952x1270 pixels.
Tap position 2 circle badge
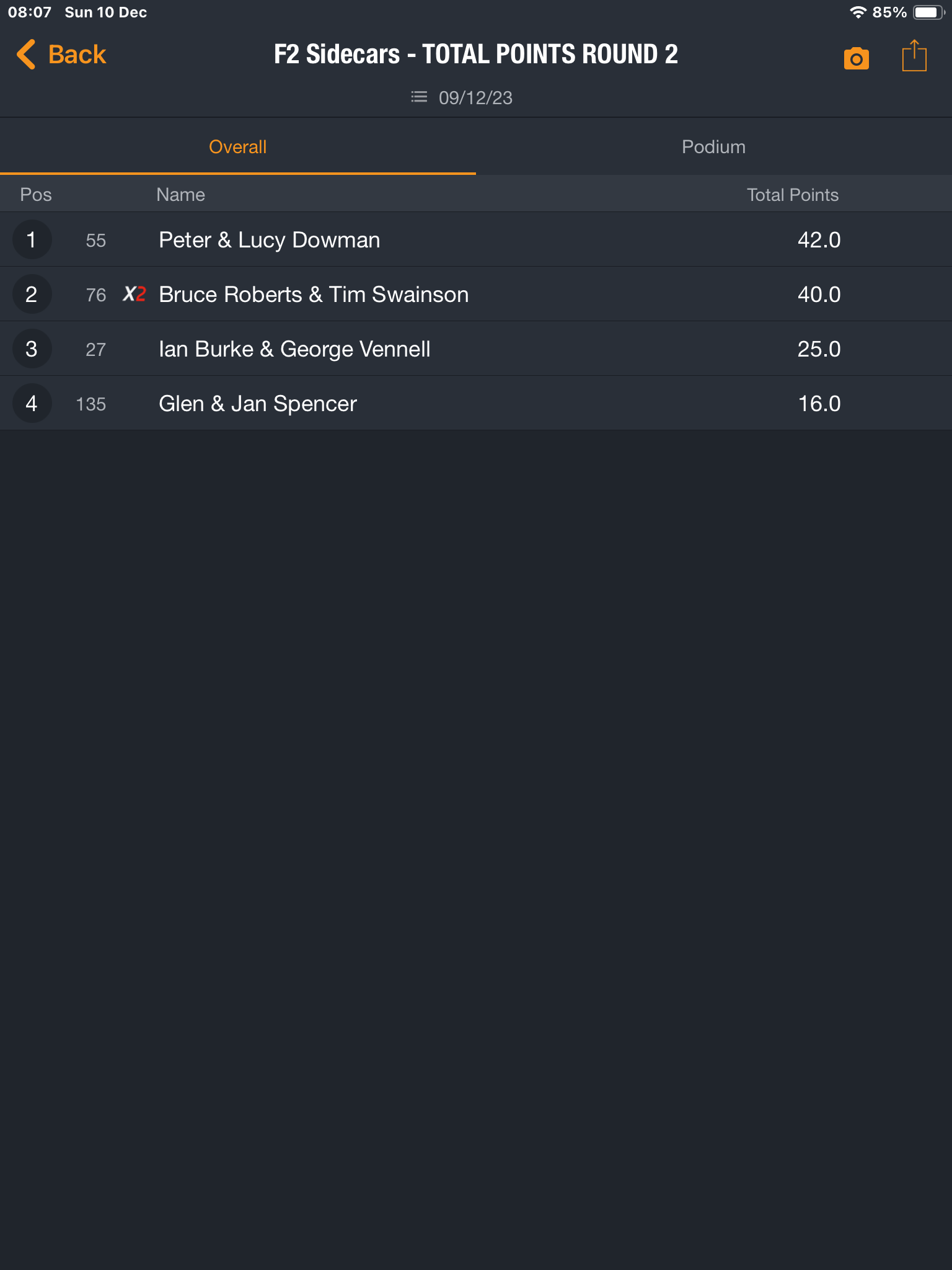[32, 295]
